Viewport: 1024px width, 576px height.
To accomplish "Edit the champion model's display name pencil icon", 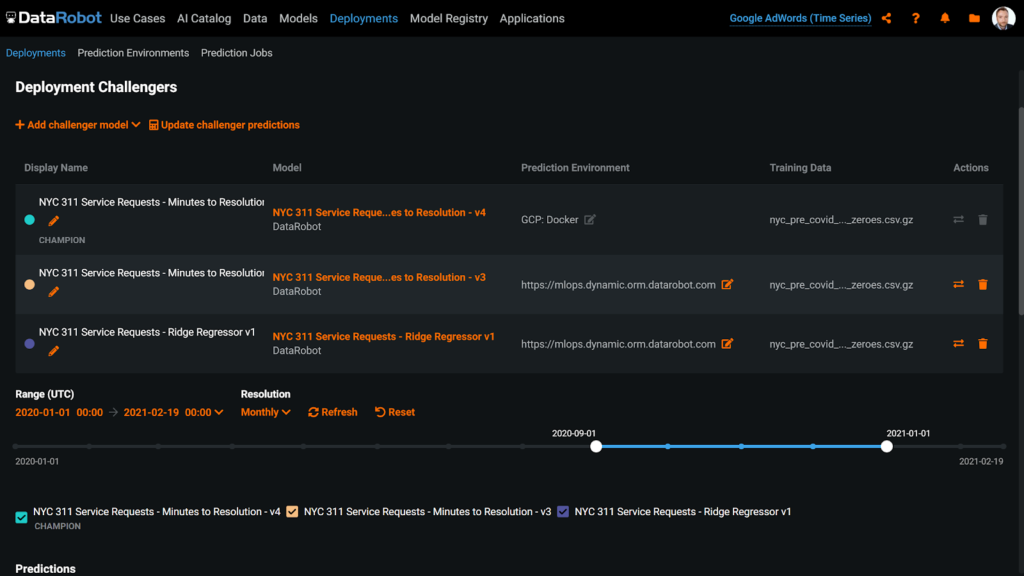I will (x=53, y=220).
